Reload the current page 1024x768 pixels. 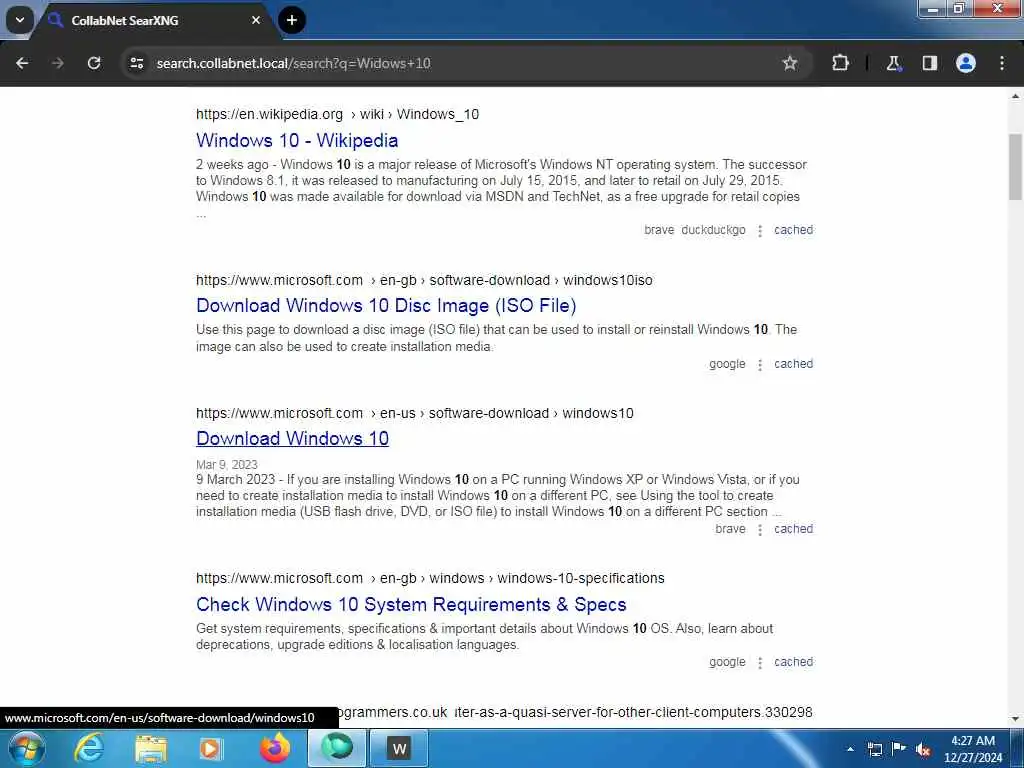pos(94,63)
